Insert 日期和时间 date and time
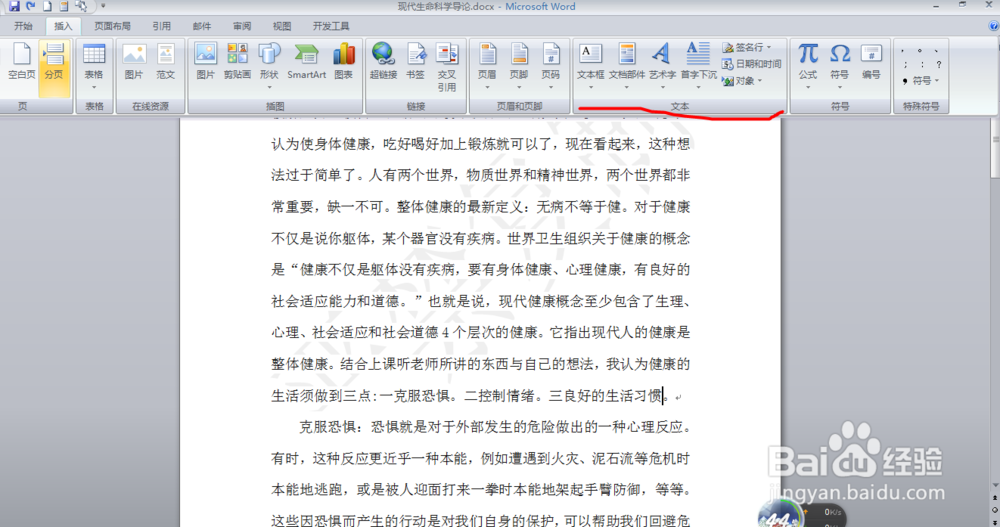The height and width of the screenshot is (527, 1000). click(x=752, y=64)
